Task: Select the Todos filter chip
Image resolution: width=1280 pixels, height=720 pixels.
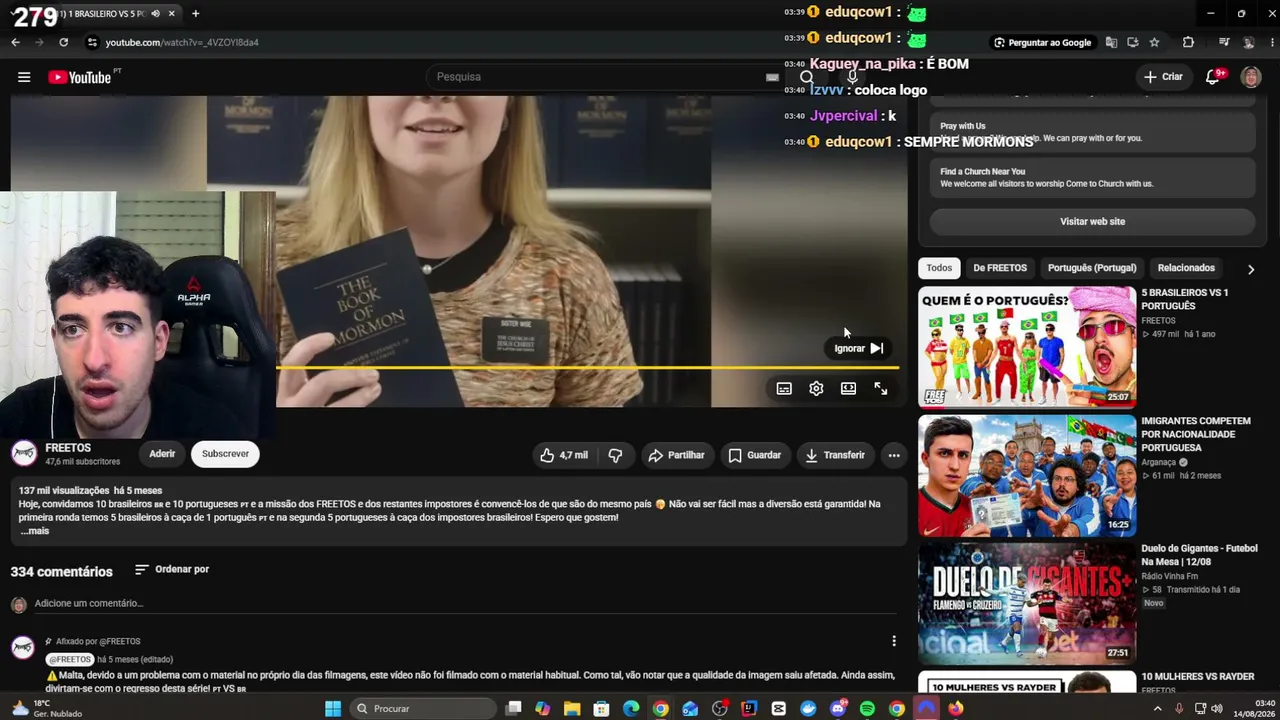Action: point(939,268)
